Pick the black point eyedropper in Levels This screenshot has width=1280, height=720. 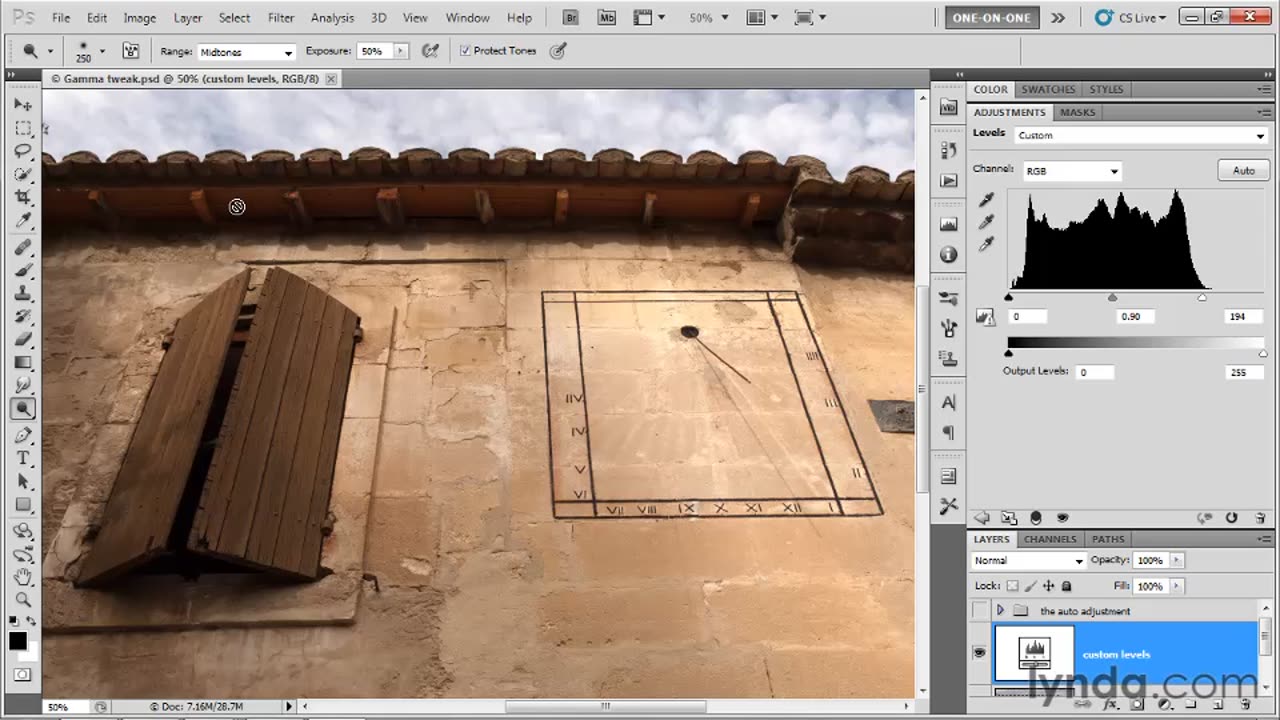pyautogui.click(x=986, y=201)
